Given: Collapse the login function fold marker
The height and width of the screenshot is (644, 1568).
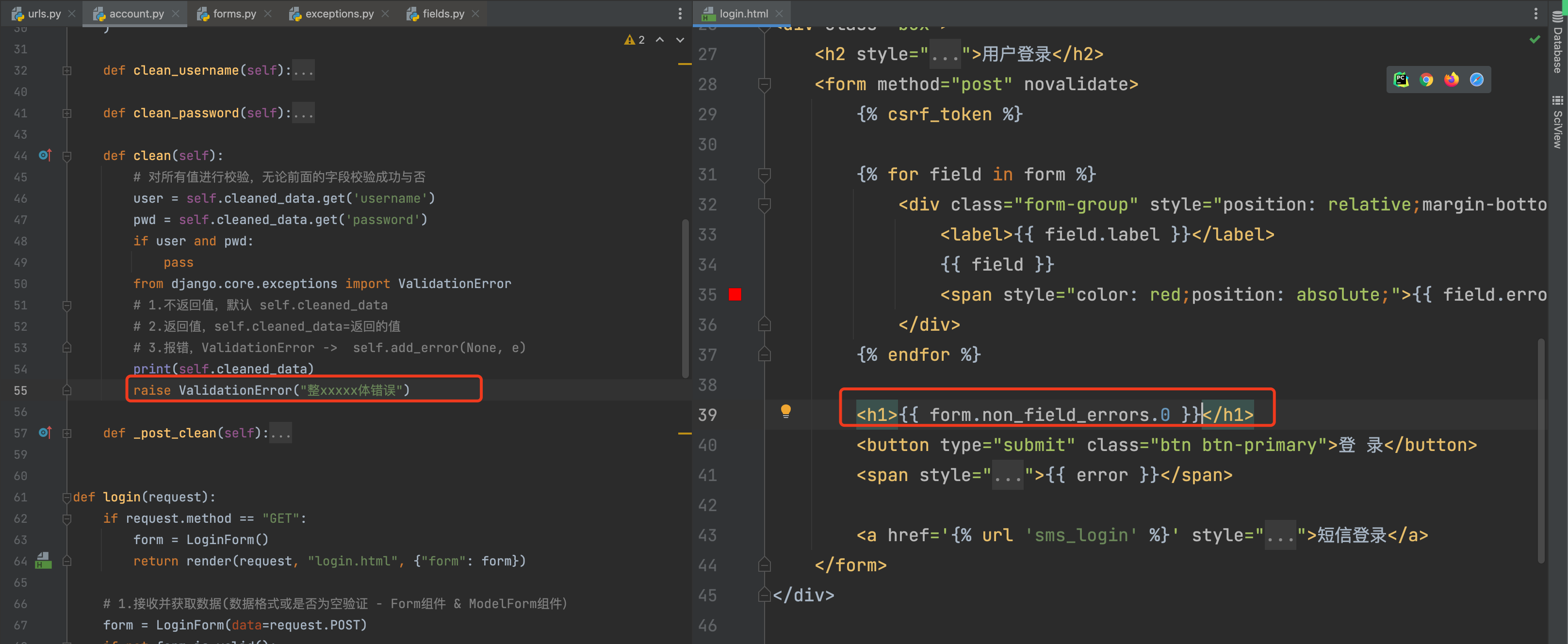Looking at the screenshot, I should click(67, 497).
